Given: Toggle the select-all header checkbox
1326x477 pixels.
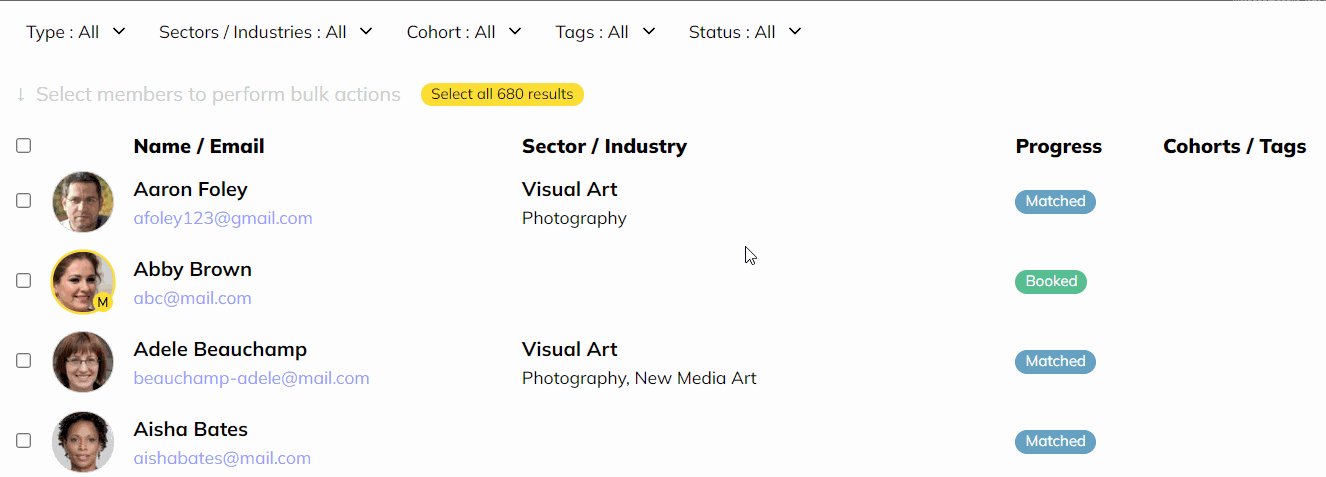Looking at the screenshot, I should click(x=24, y=146).
